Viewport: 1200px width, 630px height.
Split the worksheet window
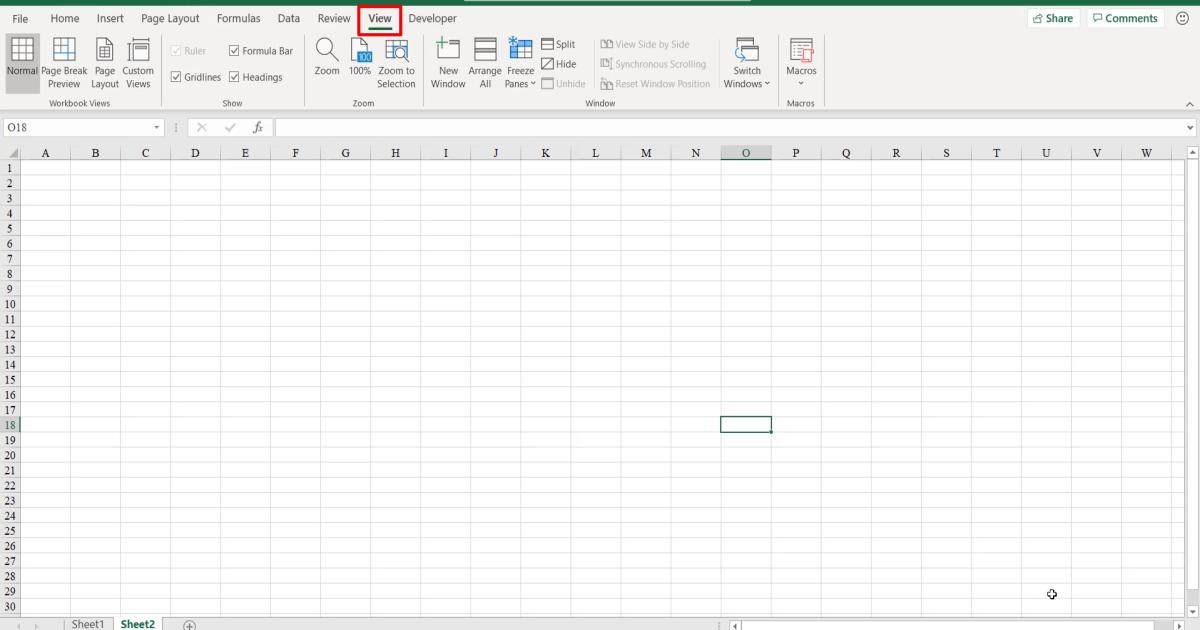(558, 44)
